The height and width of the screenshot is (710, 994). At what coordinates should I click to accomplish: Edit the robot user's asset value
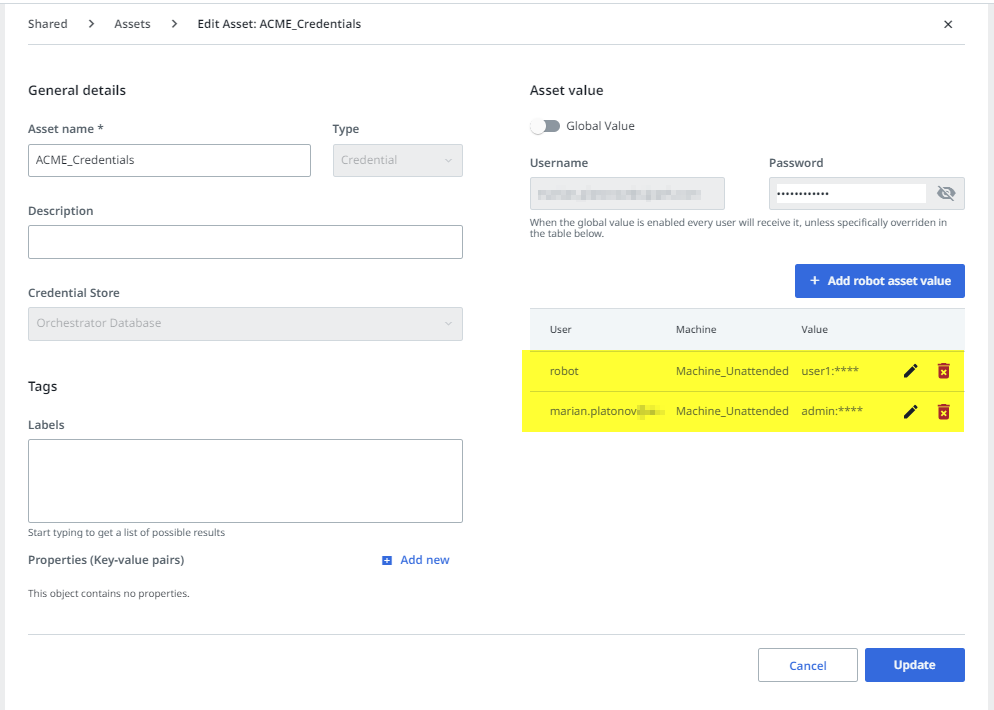(x=910, y=370)
